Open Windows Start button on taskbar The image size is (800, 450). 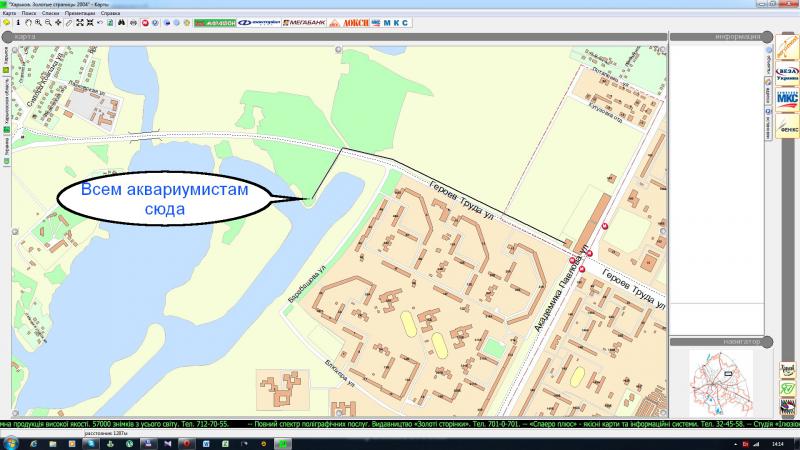pyautogui.click(x=10, y=441)
